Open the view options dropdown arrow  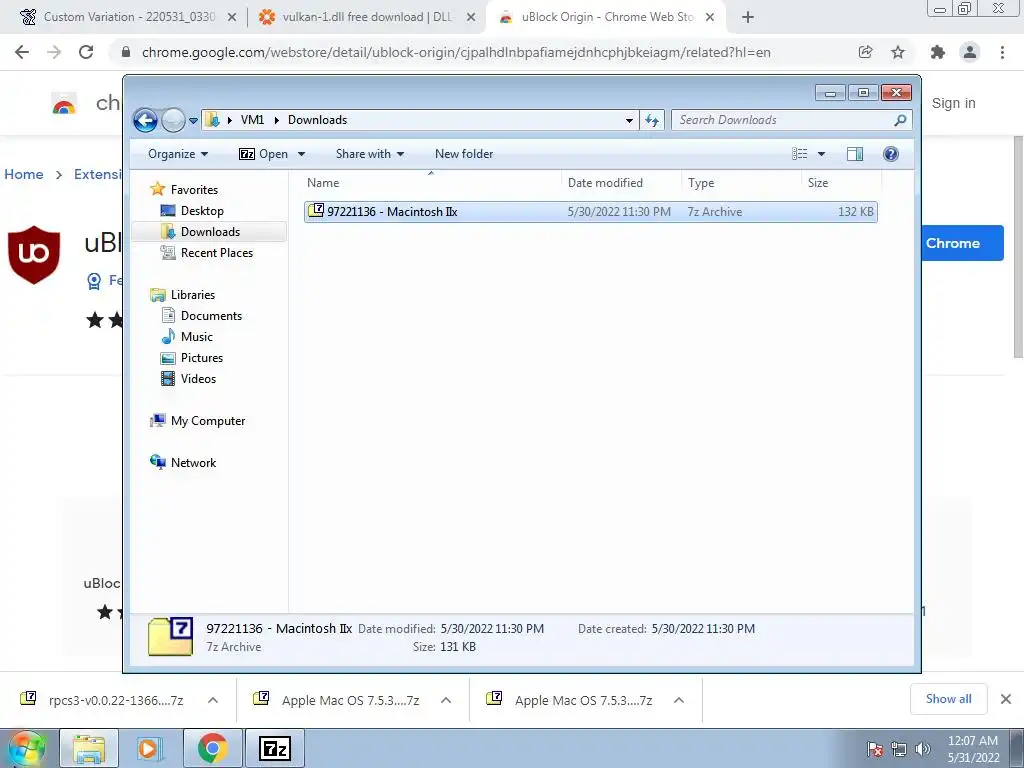pyautogui.click(x=822, y=154)
